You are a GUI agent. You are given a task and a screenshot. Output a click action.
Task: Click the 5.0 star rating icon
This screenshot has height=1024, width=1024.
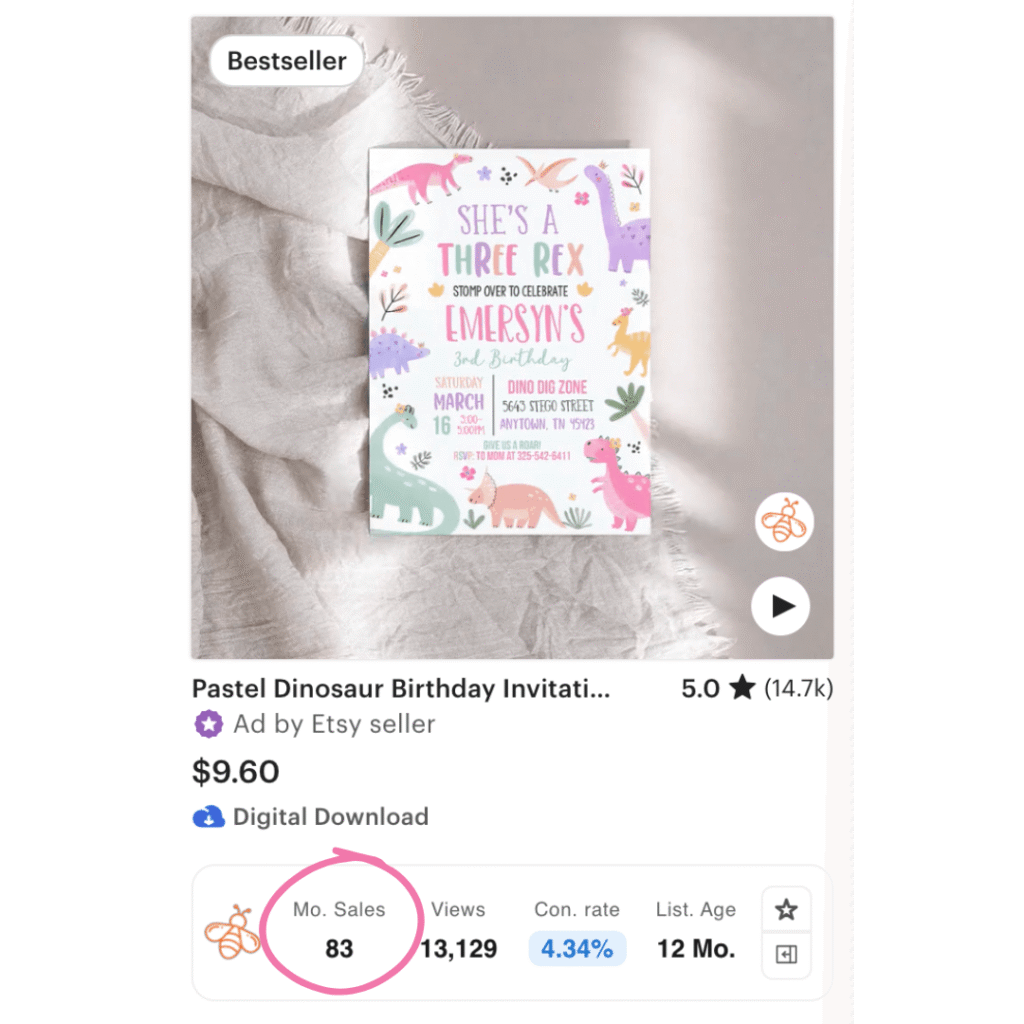click(743, 688)
